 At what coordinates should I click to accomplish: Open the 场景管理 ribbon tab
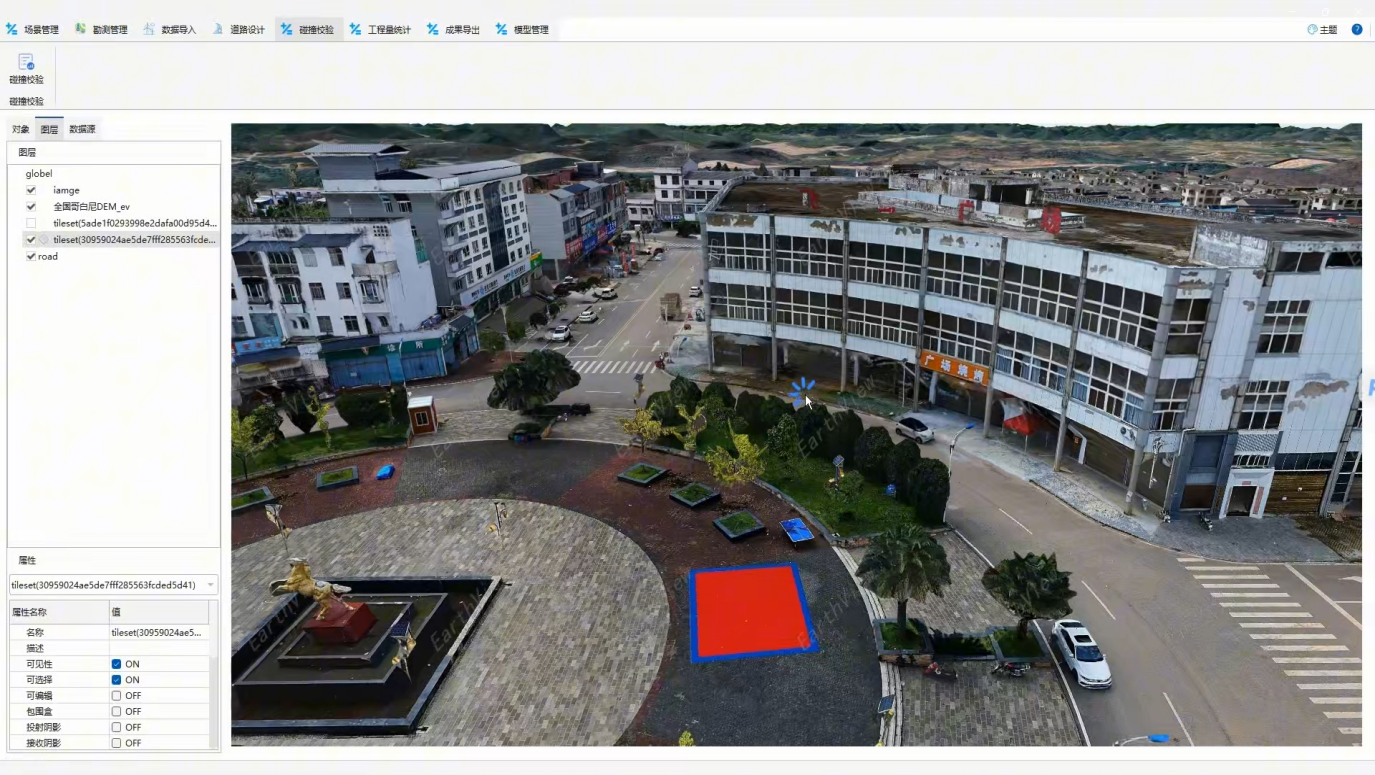click(x=33, y=30)
